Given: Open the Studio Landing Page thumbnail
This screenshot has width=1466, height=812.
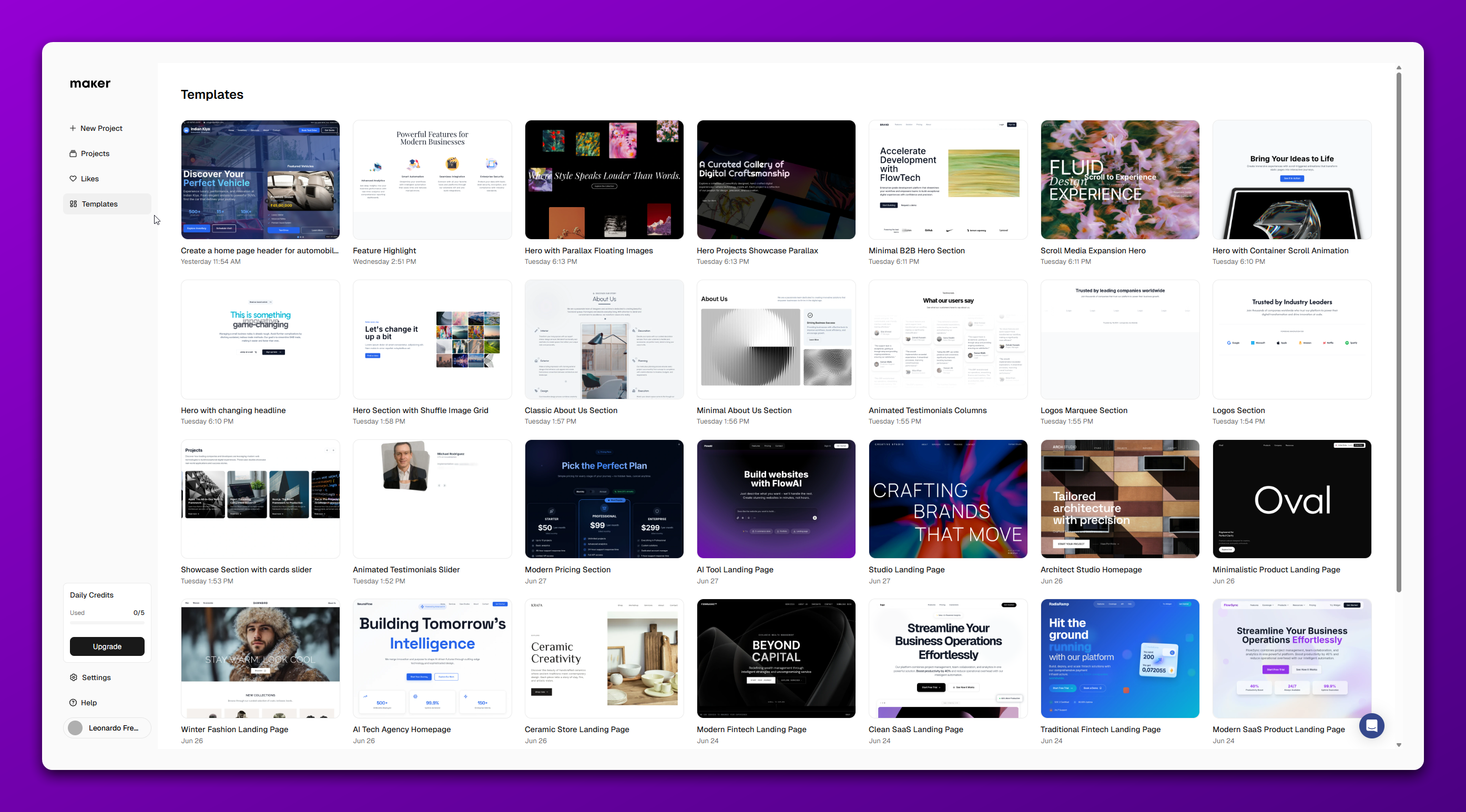Looking at the screenshot, I should [948, 499].
